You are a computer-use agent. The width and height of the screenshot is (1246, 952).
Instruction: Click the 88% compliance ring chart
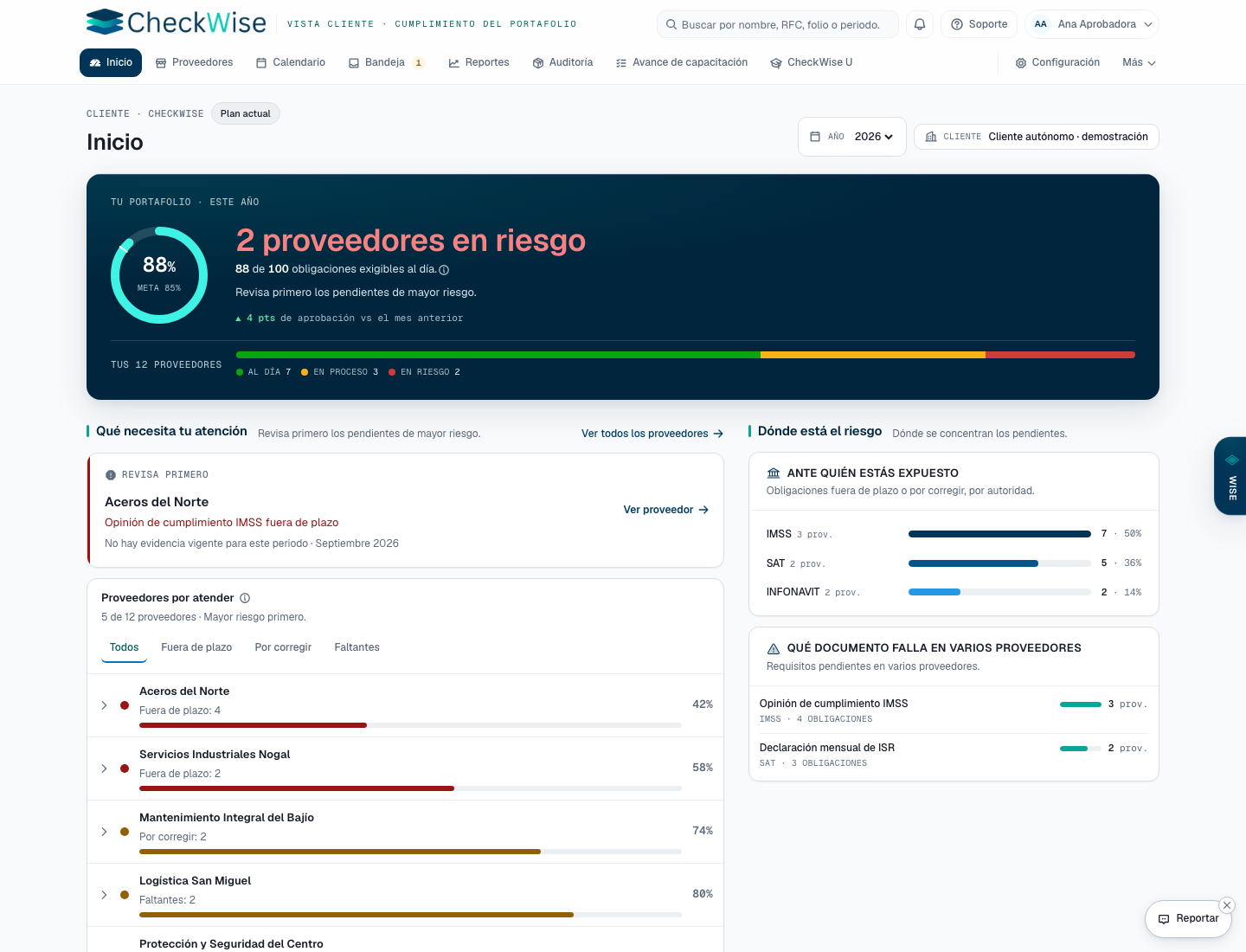(x=159, y=275)
